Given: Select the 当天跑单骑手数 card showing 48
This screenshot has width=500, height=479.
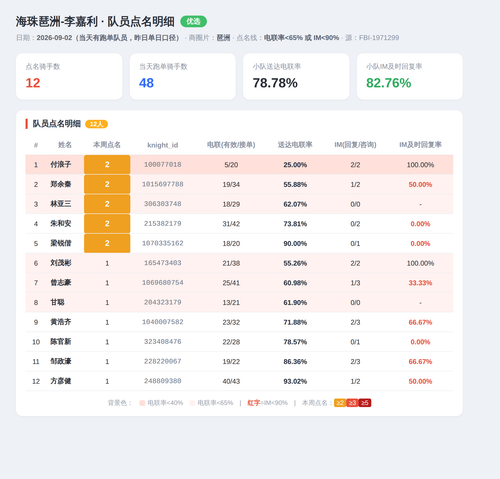Looking at the screenshot, I should point(183,76).
